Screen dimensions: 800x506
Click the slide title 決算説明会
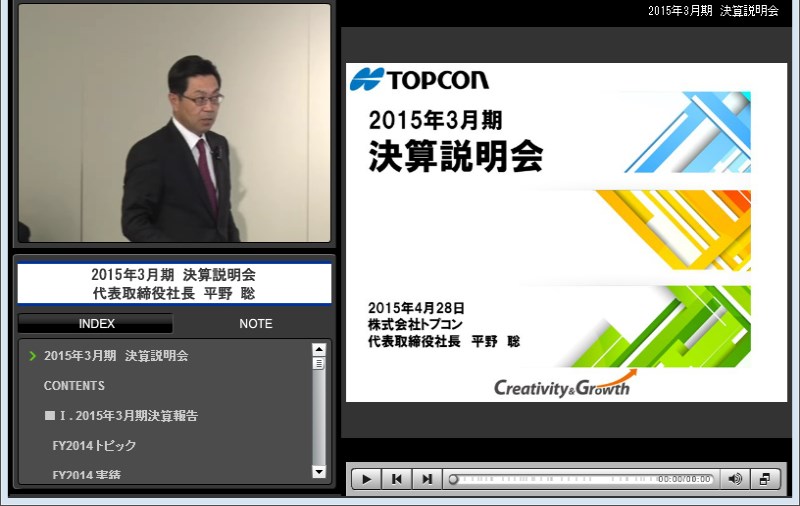pyautogui.click(x=456, y=156)
